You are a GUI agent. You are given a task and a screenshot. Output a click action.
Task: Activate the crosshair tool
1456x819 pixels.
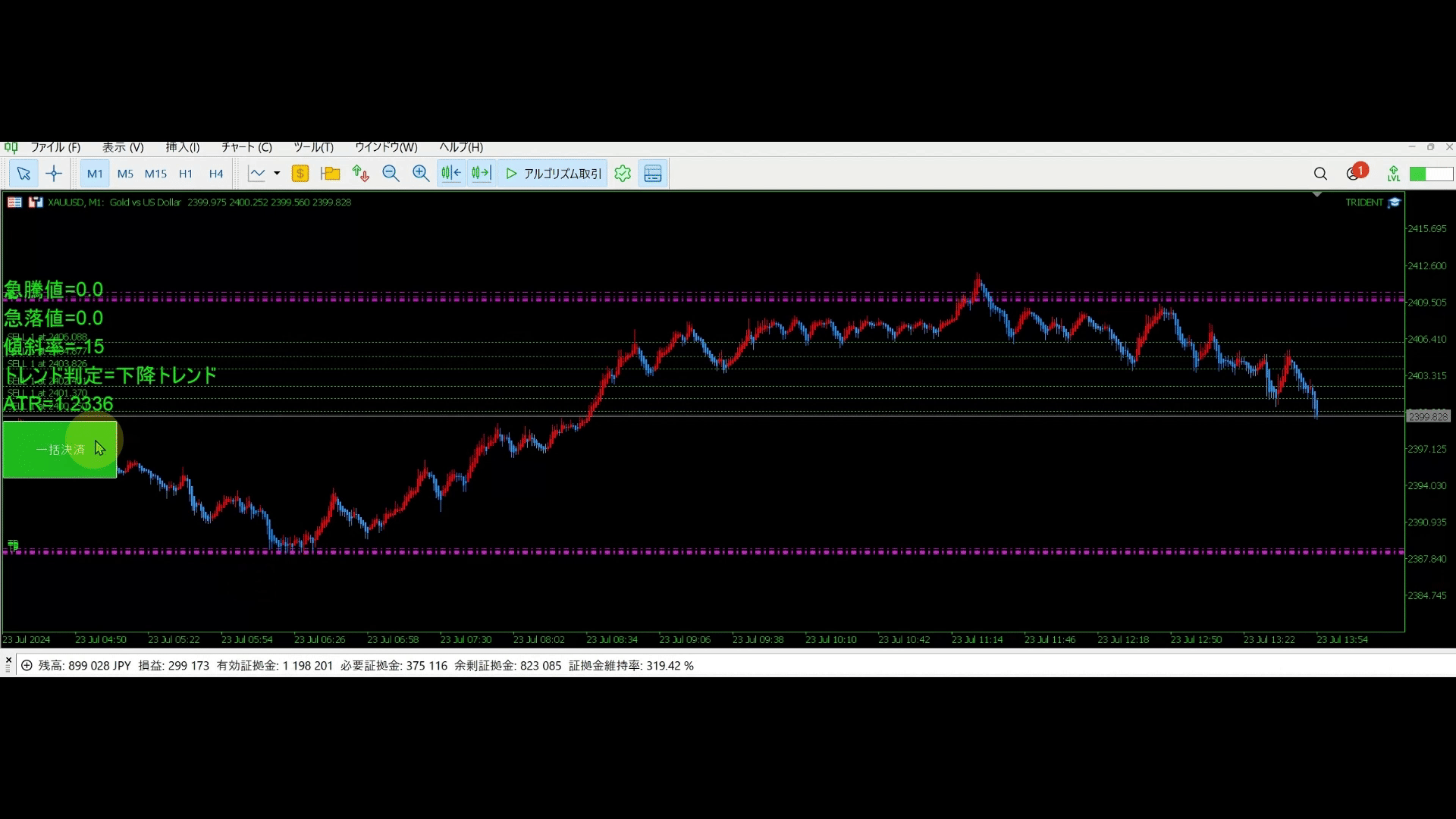click(x=54, y=174)
